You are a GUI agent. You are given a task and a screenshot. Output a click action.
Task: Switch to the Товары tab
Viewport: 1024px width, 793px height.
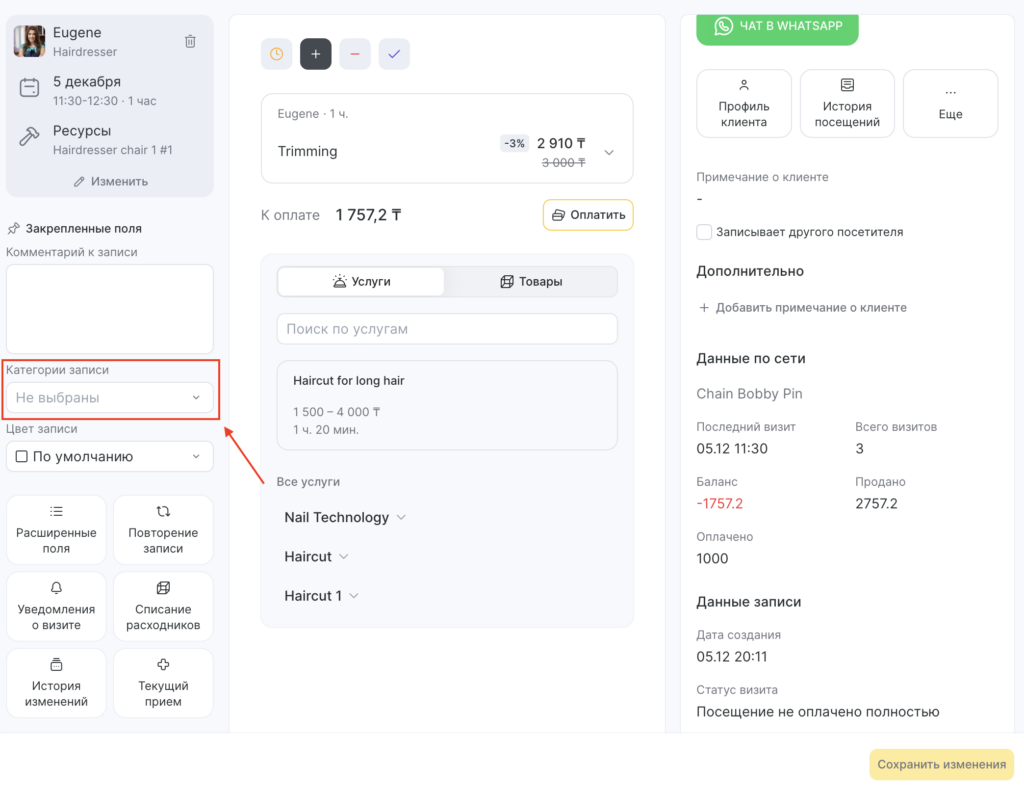click(x=531, y=282)
